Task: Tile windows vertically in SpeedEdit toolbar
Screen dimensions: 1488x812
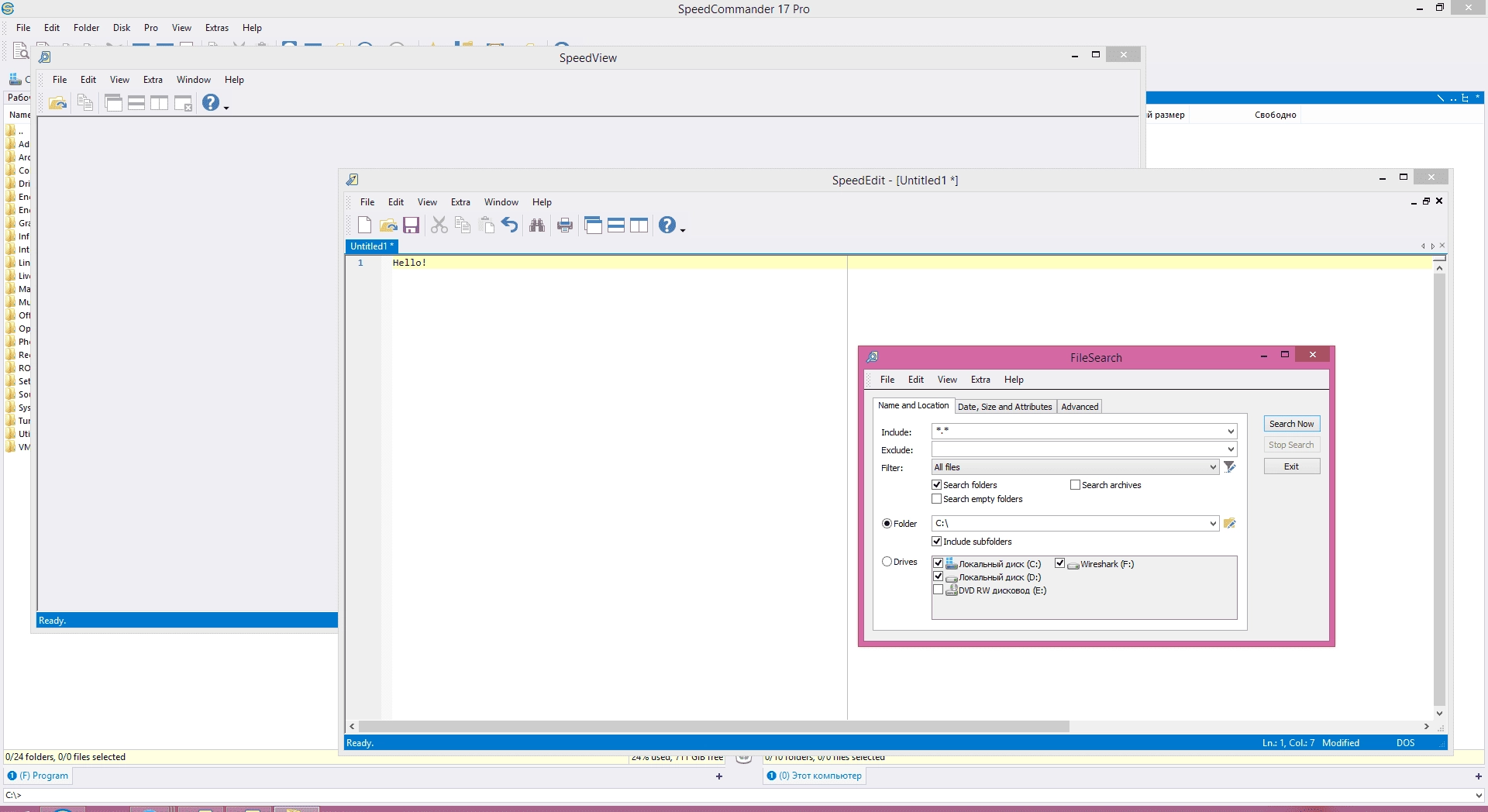Action: click(639, 225)
